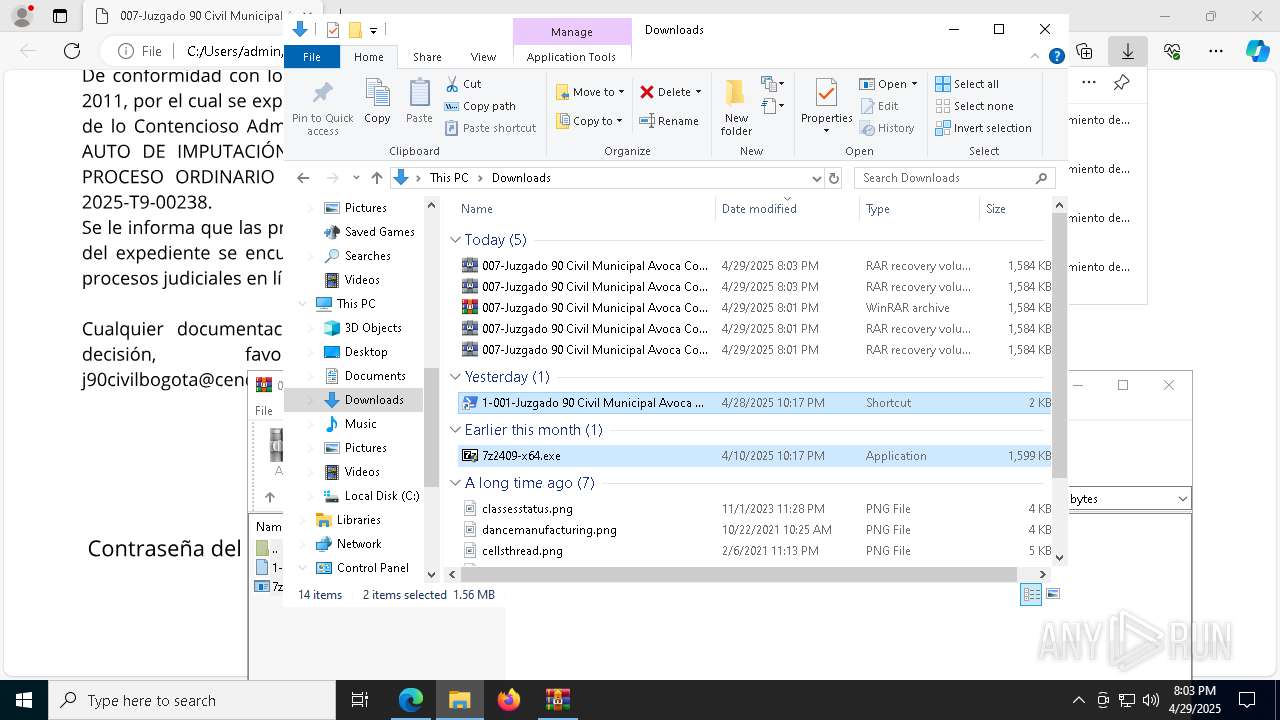Viewport: 1280px width, 720px height.
Task: Open the File ribbon tab
Action: coord(312,57)
